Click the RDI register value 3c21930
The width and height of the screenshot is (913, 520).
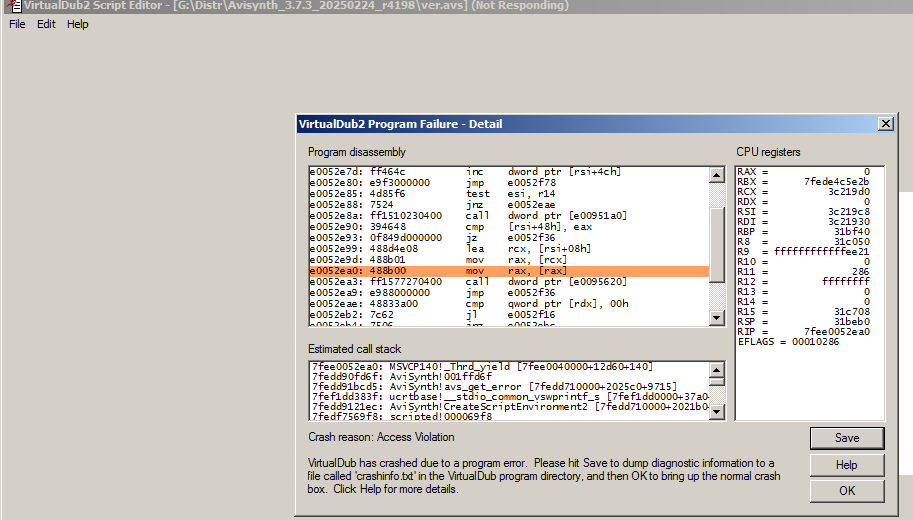849,221
